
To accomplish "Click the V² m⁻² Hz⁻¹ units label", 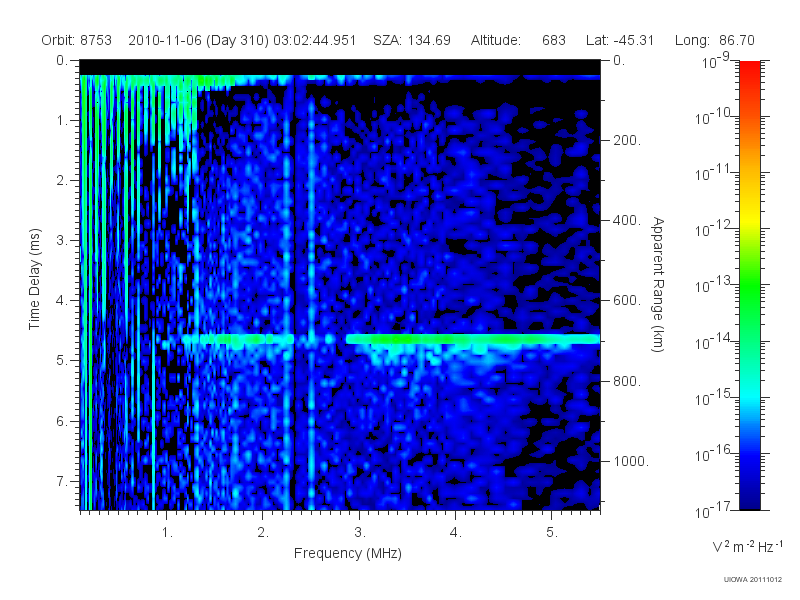I will [747, 546].
